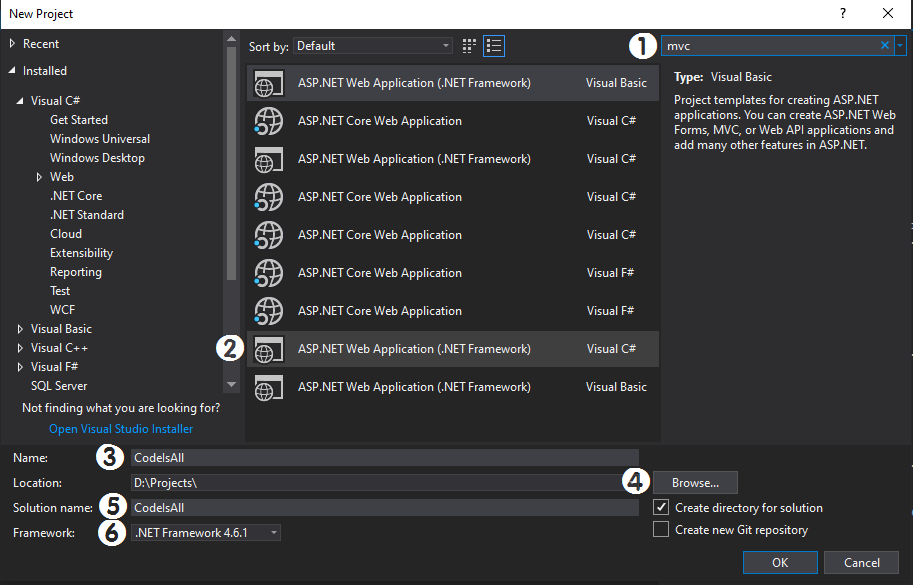
Task: Click the Browse... button
Action: click(695, 483)
